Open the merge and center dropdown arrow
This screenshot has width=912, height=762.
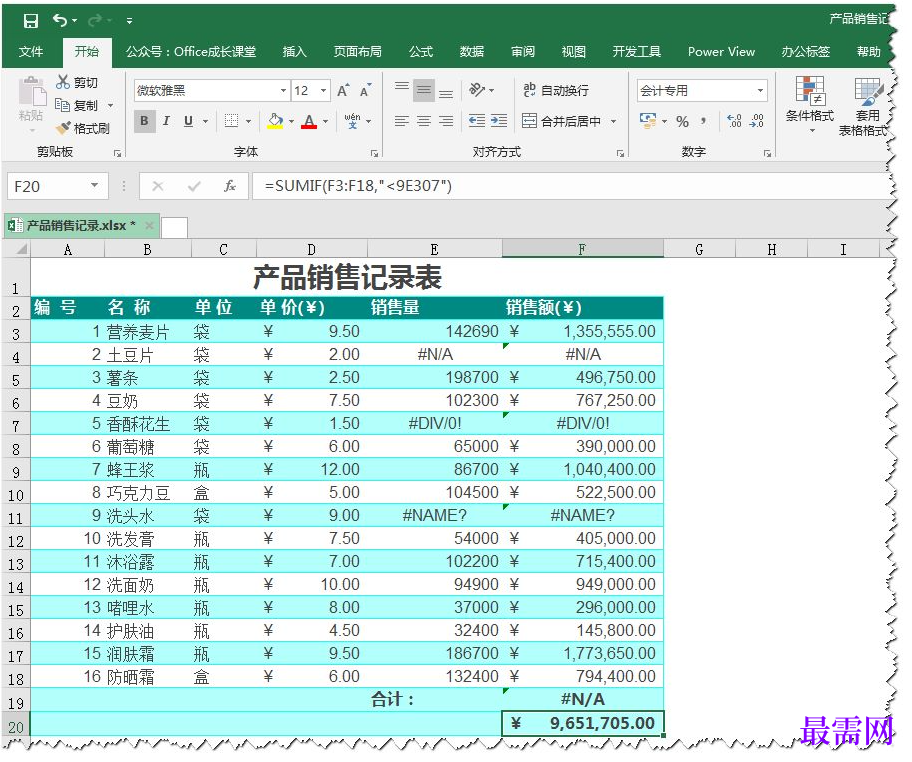click(614, 122)
